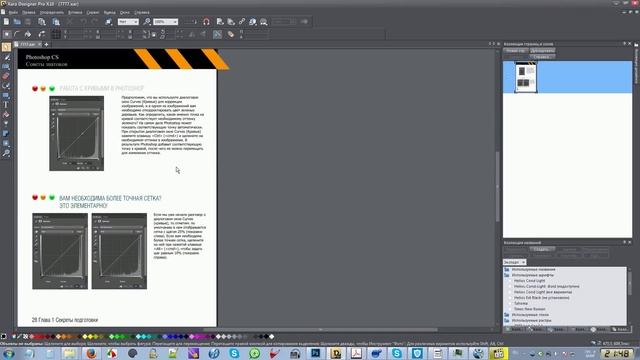The image size is (640, 360).
Task: Click 'Новая стр.' button in page gallery
Action: coord(516,51)
